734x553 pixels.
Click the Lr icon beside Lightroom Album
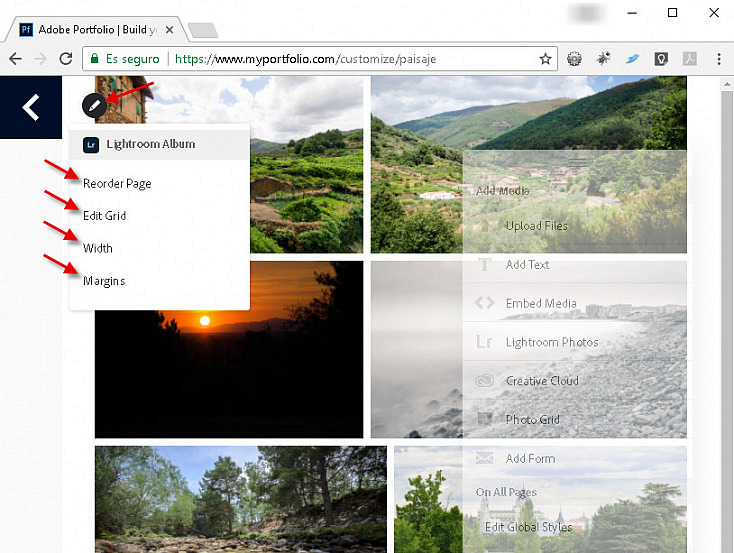[x=91, y=145]
